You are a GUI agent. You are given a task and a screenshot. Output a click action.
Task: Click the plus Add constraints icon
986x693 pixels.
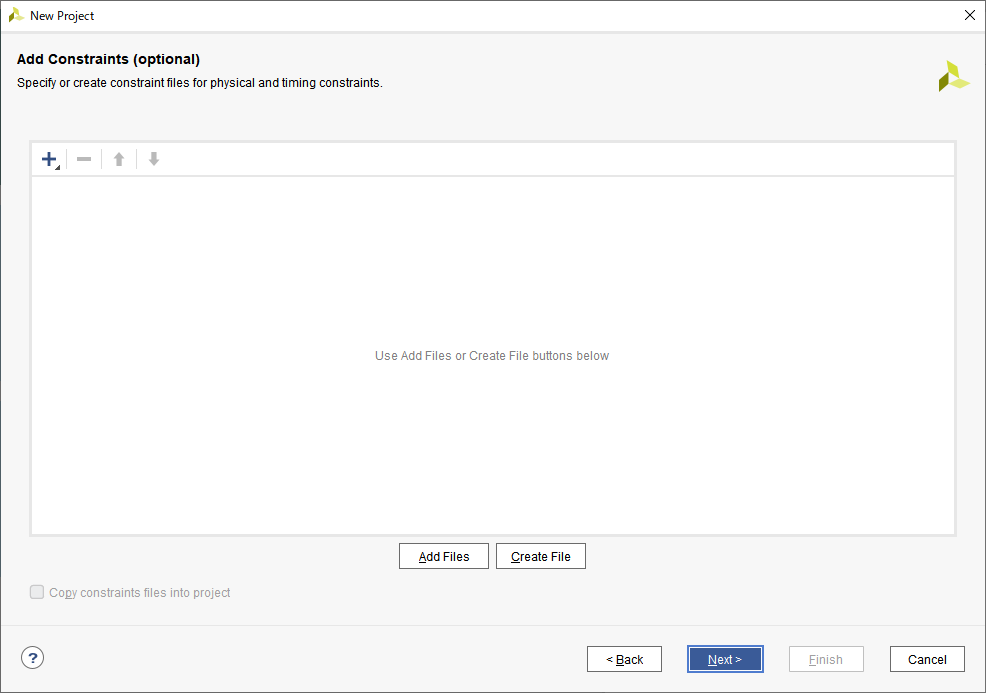49,159
